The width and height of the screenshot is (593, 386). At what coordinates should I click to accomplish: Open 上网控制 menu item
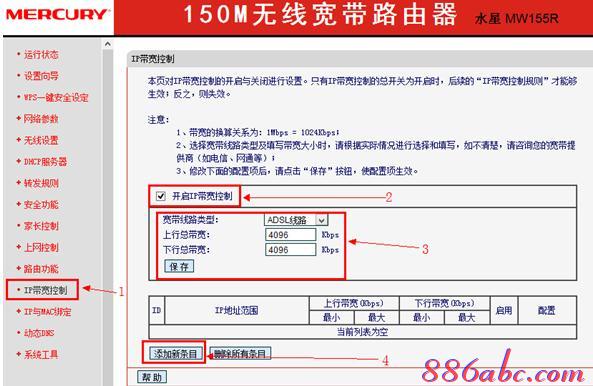[x=41, y=247]
